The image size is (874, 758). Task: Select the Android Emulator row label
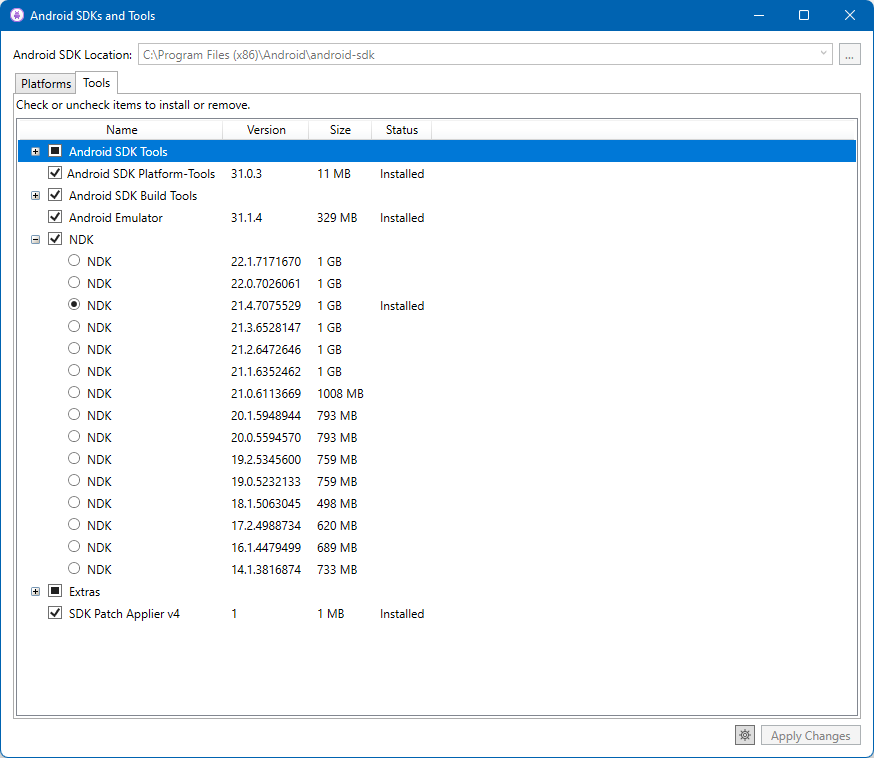116,218
